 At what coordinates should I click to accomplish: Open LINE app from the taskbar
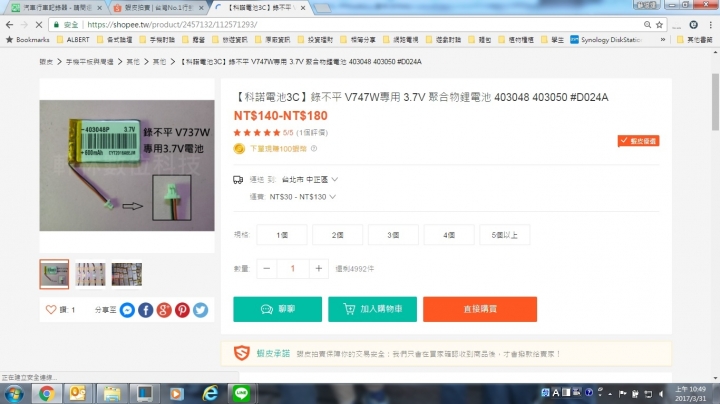tap(241, 394)
